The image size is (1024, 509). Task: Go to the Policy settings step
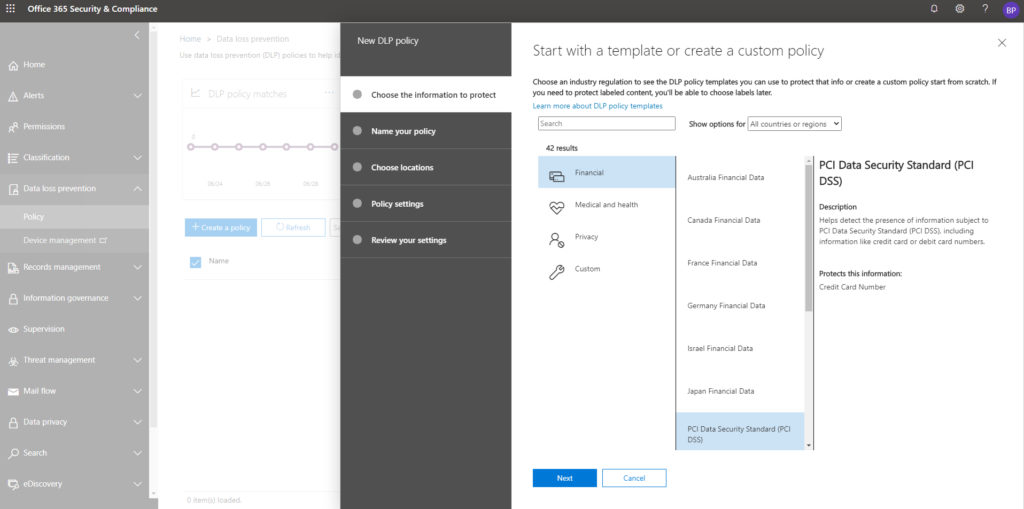coord(426,204)
